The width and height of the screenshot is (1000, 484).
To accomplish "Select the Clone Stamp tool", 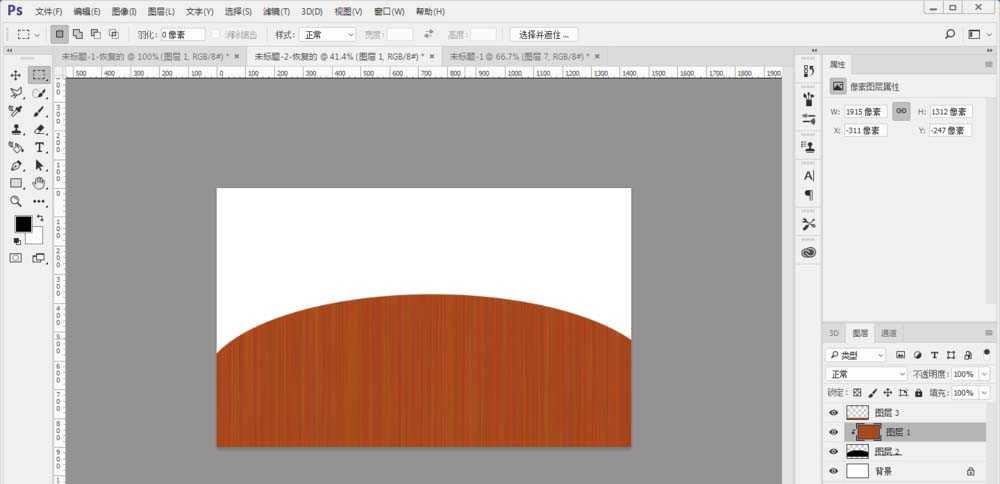I will click(16, 129).
